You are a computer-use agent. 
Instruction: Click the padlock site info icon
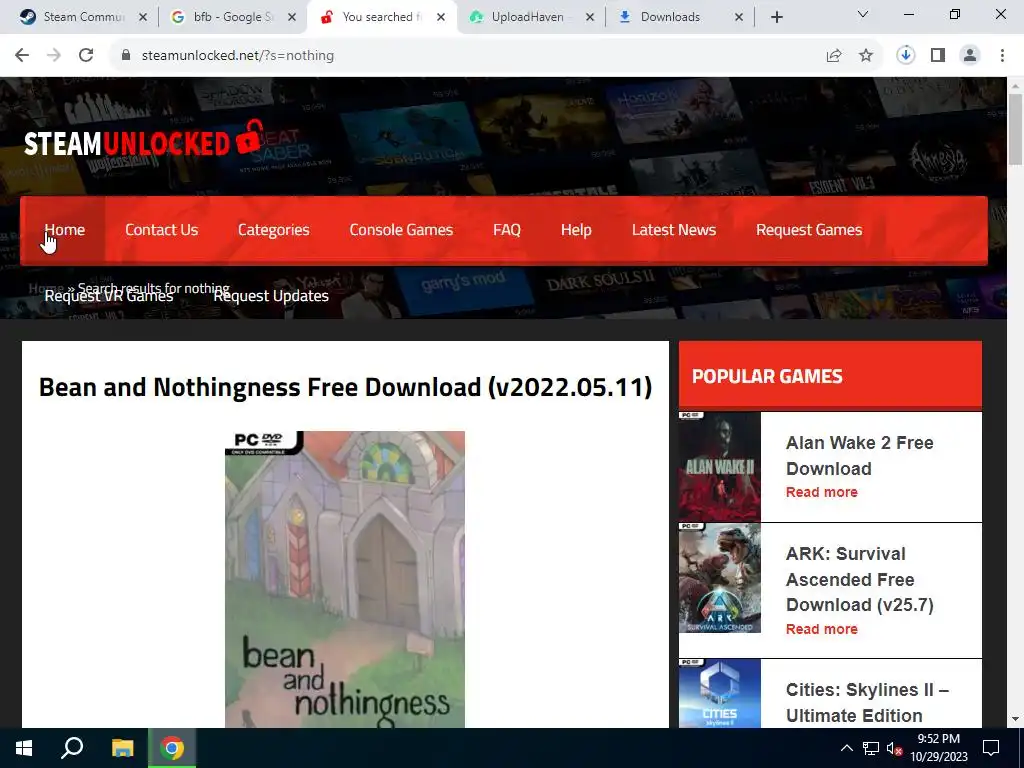point(126,56)
